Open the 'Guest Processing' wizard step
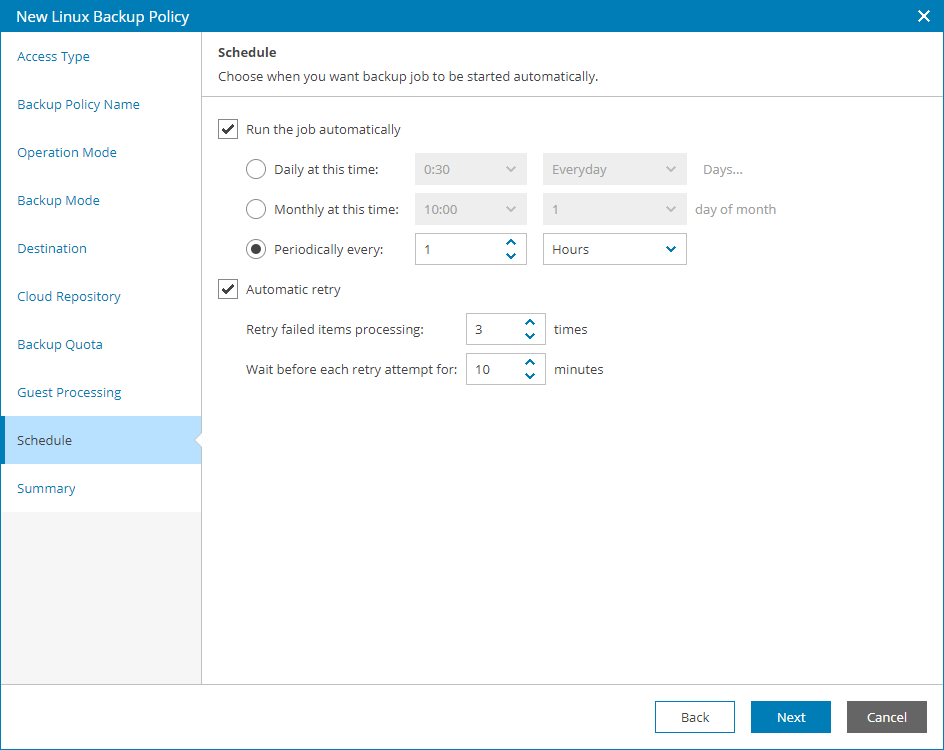The width and height of the screenshot is (944, 750). (68, 392)
